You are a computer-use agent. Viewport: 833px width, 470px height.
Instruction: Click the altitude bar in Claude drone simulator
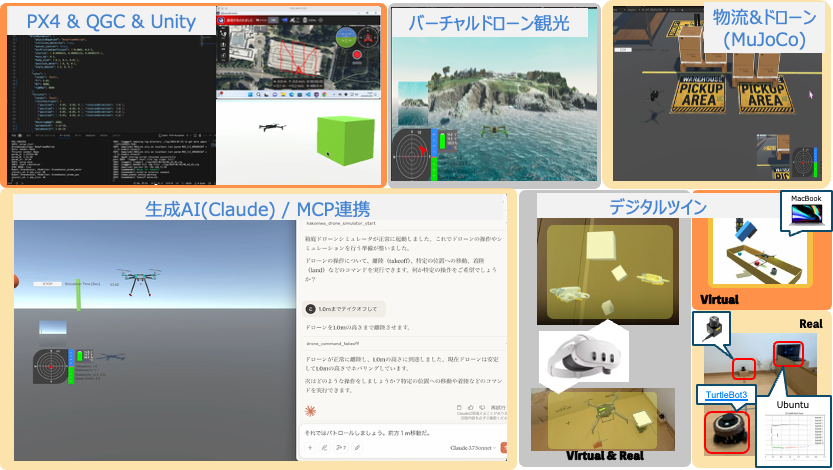(71, 366)
